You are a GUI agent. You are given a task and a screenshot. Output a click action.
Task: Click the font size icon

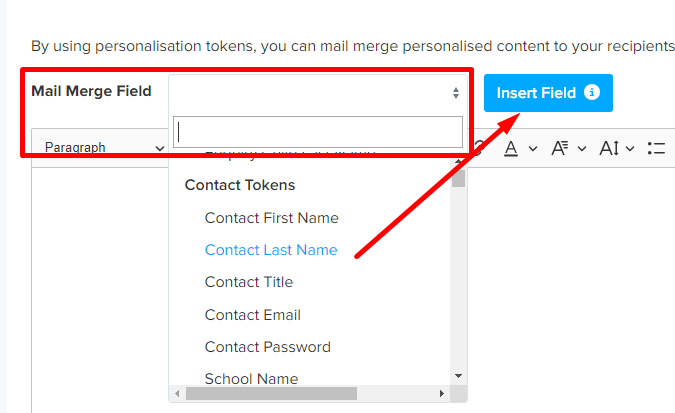(609, 149)
